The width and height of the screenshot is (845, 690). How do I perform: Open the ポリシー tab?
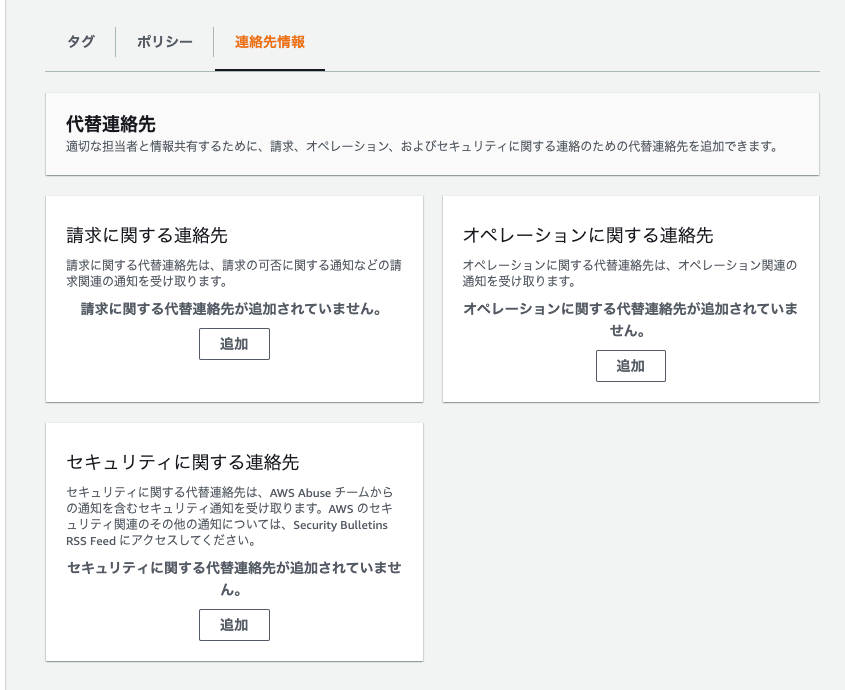click(x=165, y=42)
